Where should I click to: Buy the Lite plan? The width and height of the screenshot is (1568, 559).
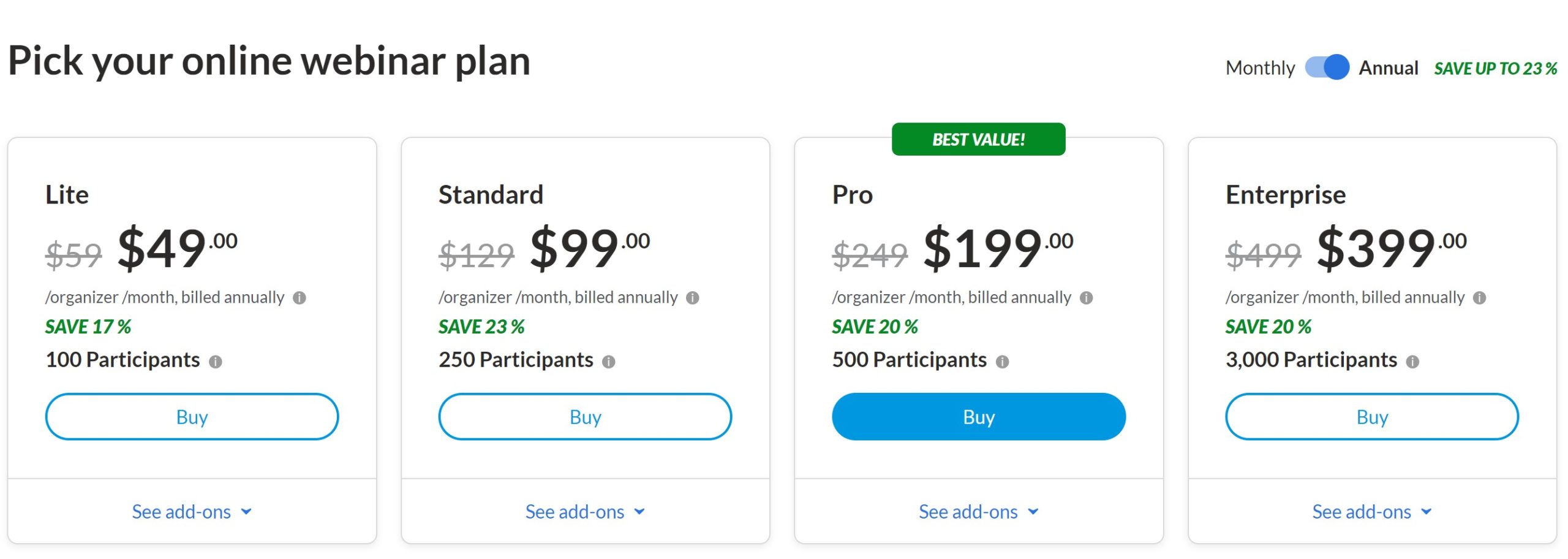pyautogui.click(x=192, y=417)
